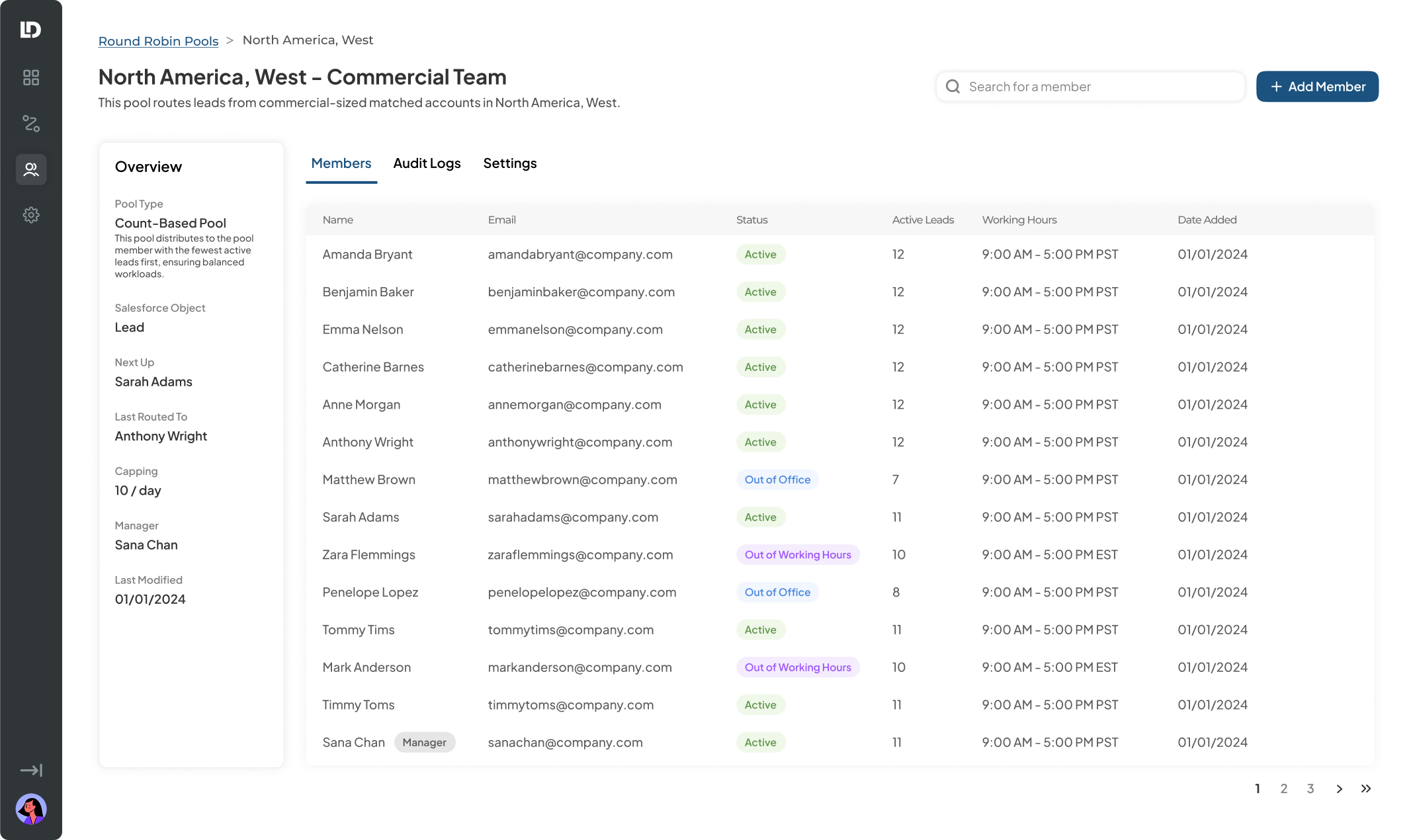1413x840 pixels.
Task: Click Sarah Adams under Next Up
Action: [153, 382]
